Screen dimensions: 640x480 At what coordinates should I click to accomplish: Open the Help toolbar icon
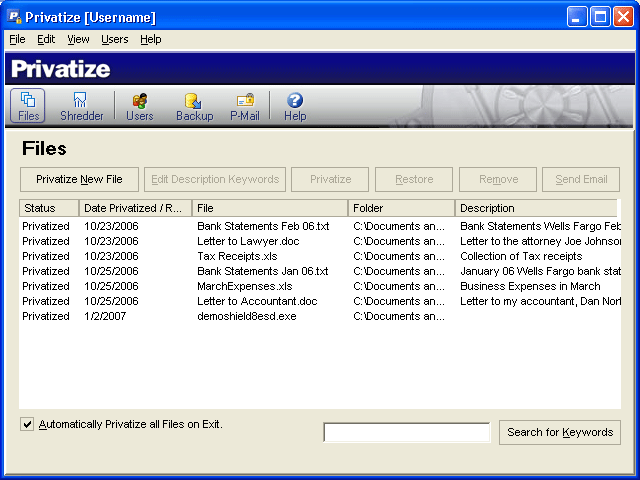pos(295,107)
